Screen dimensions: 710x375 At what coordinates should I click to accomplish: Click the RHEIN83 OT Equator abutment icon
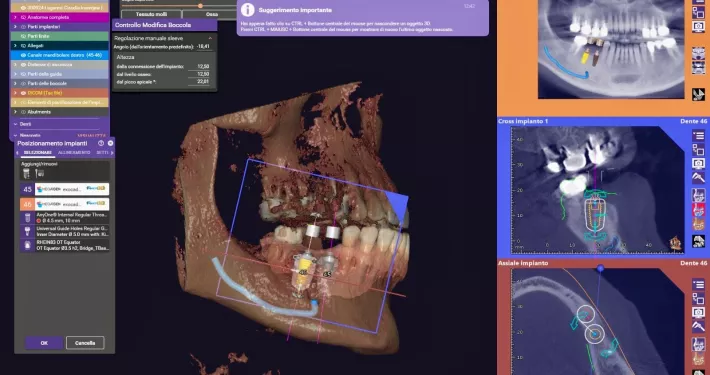pyautogui.click(x=27, y=245)
